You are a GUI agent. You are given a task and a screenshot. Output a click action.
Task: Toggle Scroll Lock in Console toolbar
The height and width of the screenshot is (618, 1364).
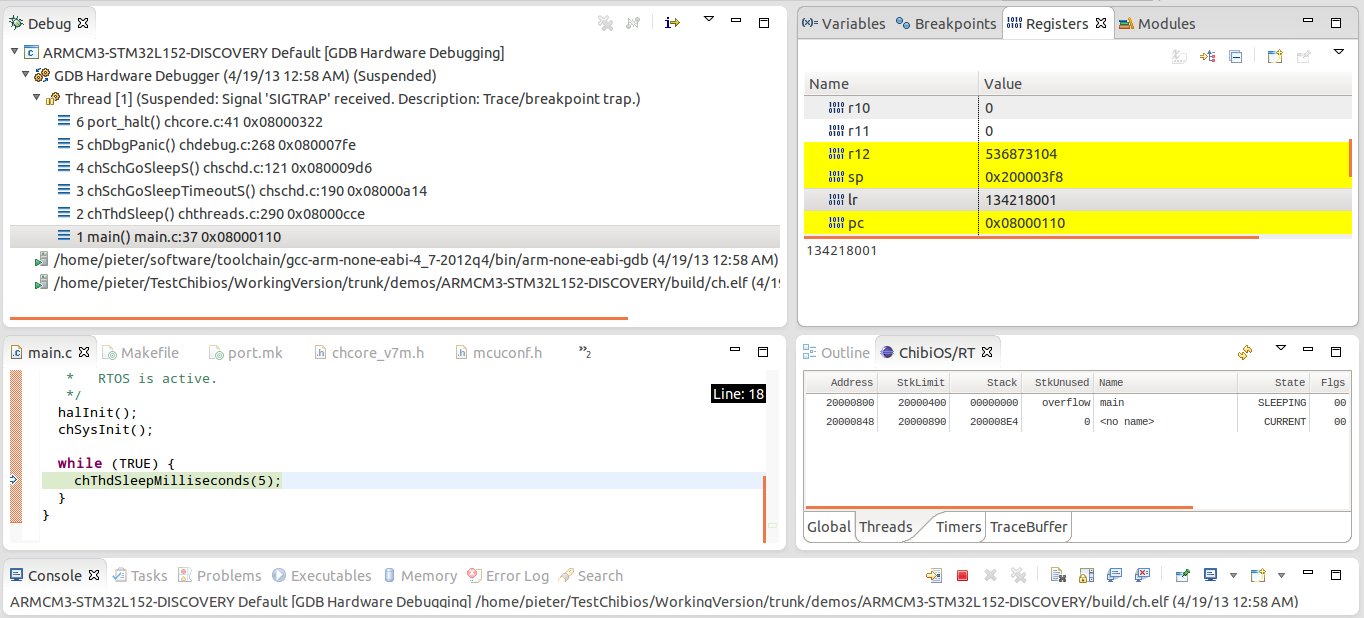[1086, 576]
